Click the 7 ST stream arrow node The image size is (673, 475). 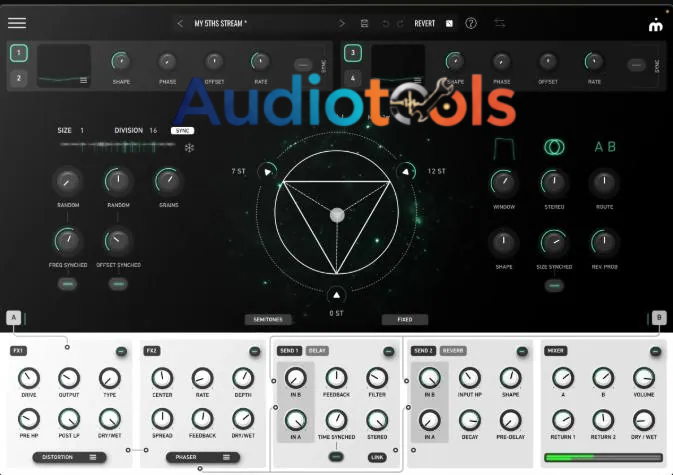point(267,172)
